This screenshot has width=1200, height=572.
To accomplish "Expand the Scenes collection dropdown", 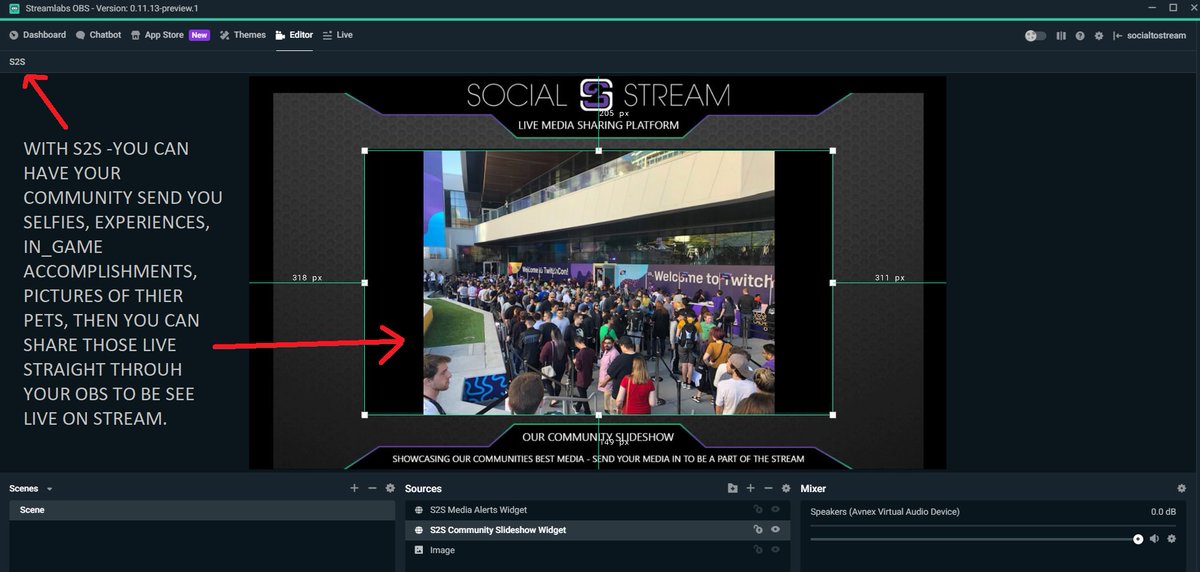I will pos(49,489).
